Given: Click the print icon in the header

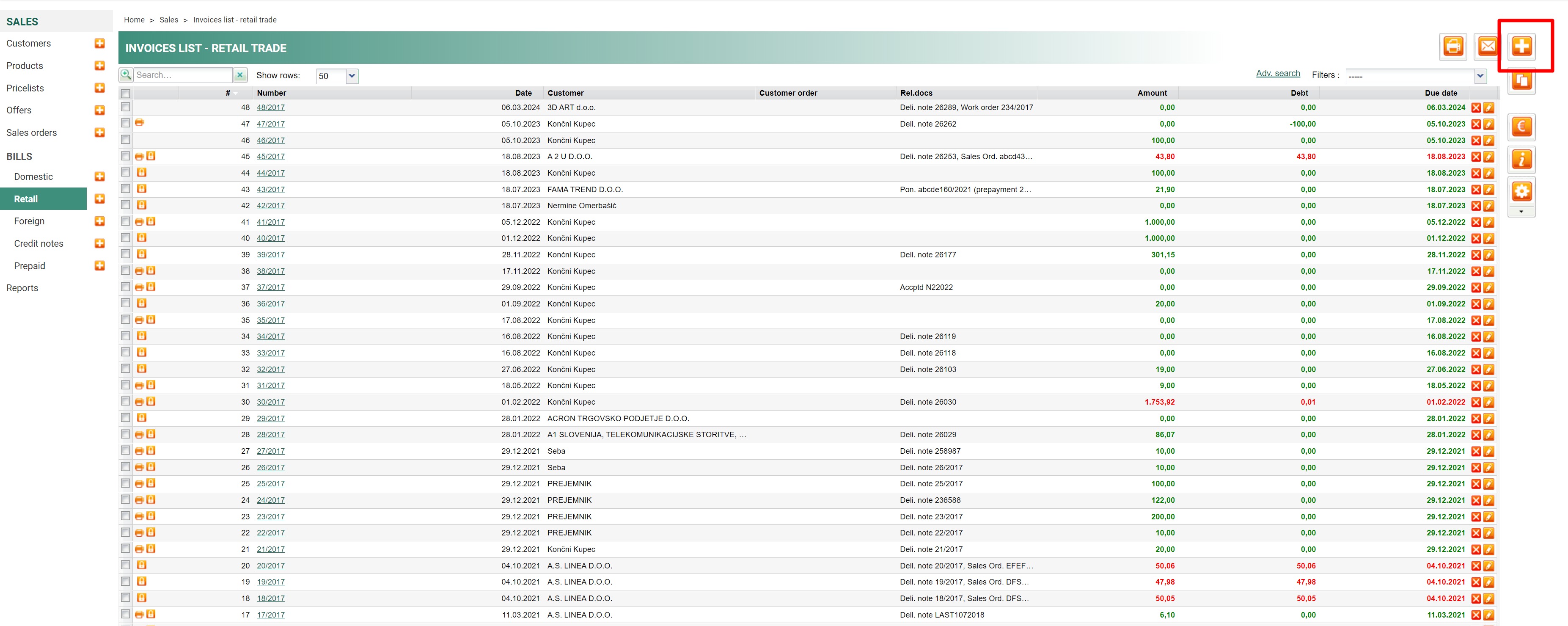Looking at the screenshot, I should pyautogui.click(x=1453, y=46).
